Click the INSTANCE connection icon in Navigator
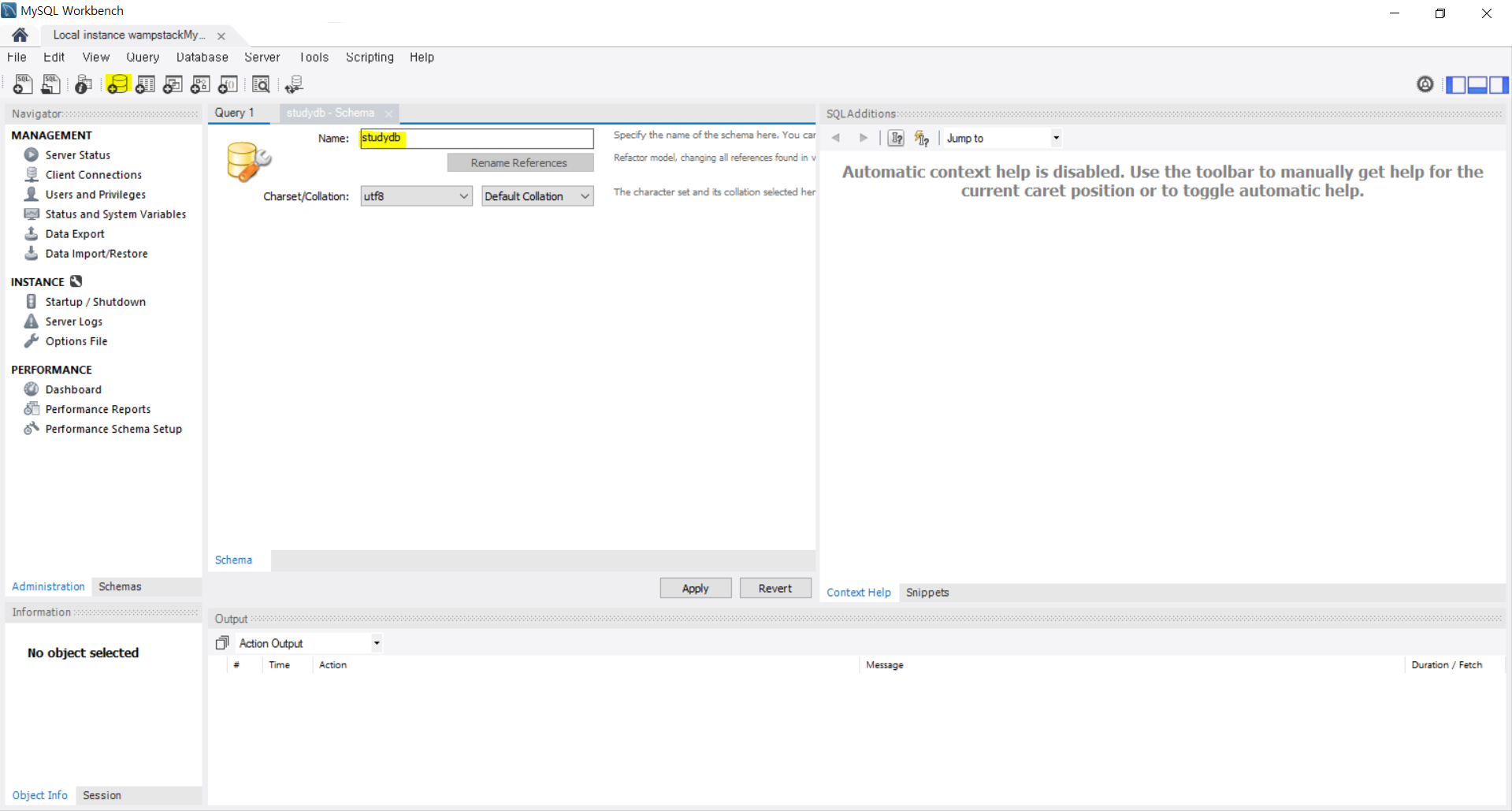 coord(76,281)
